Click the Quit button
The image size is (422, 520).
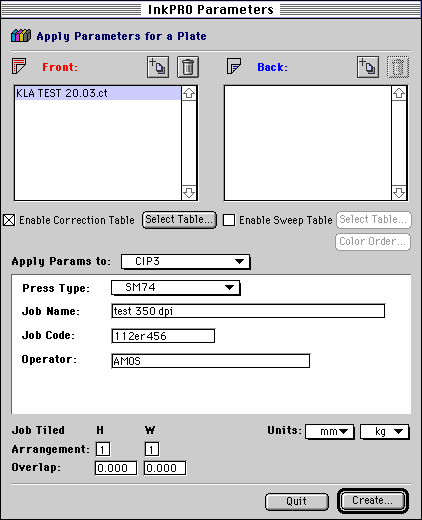[x=297, y=501]
